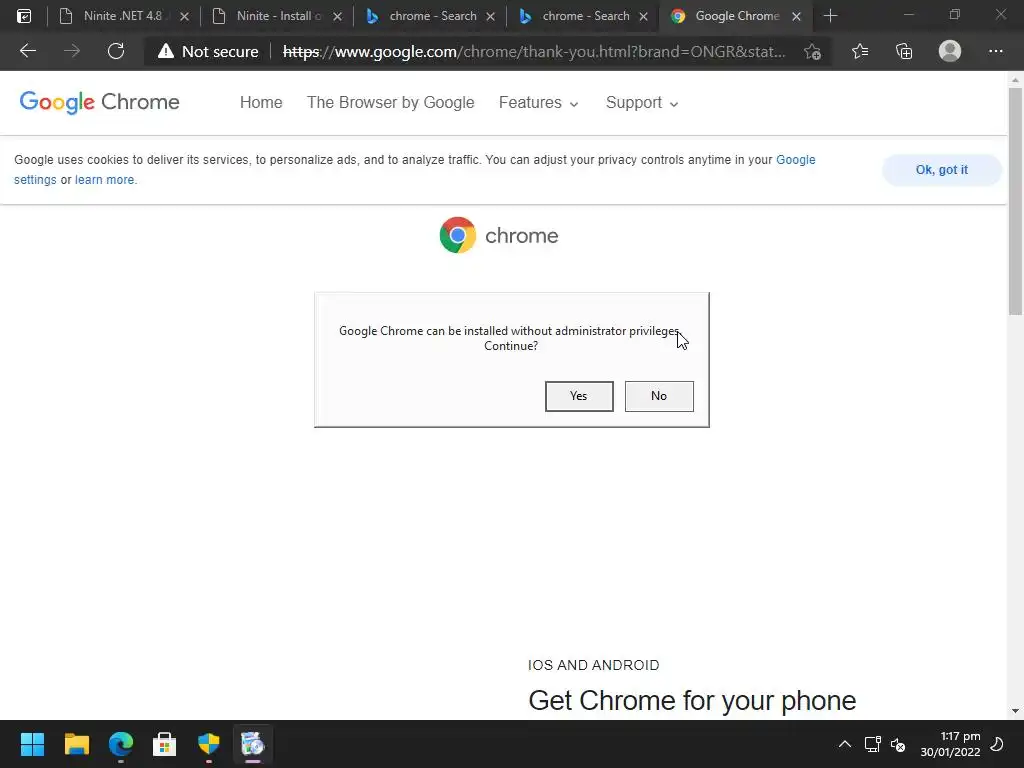The width and height of the screenshot is (1024, 768).
Task: Open Microsoft Edge taskbar icon
Action: click(121, 744)
